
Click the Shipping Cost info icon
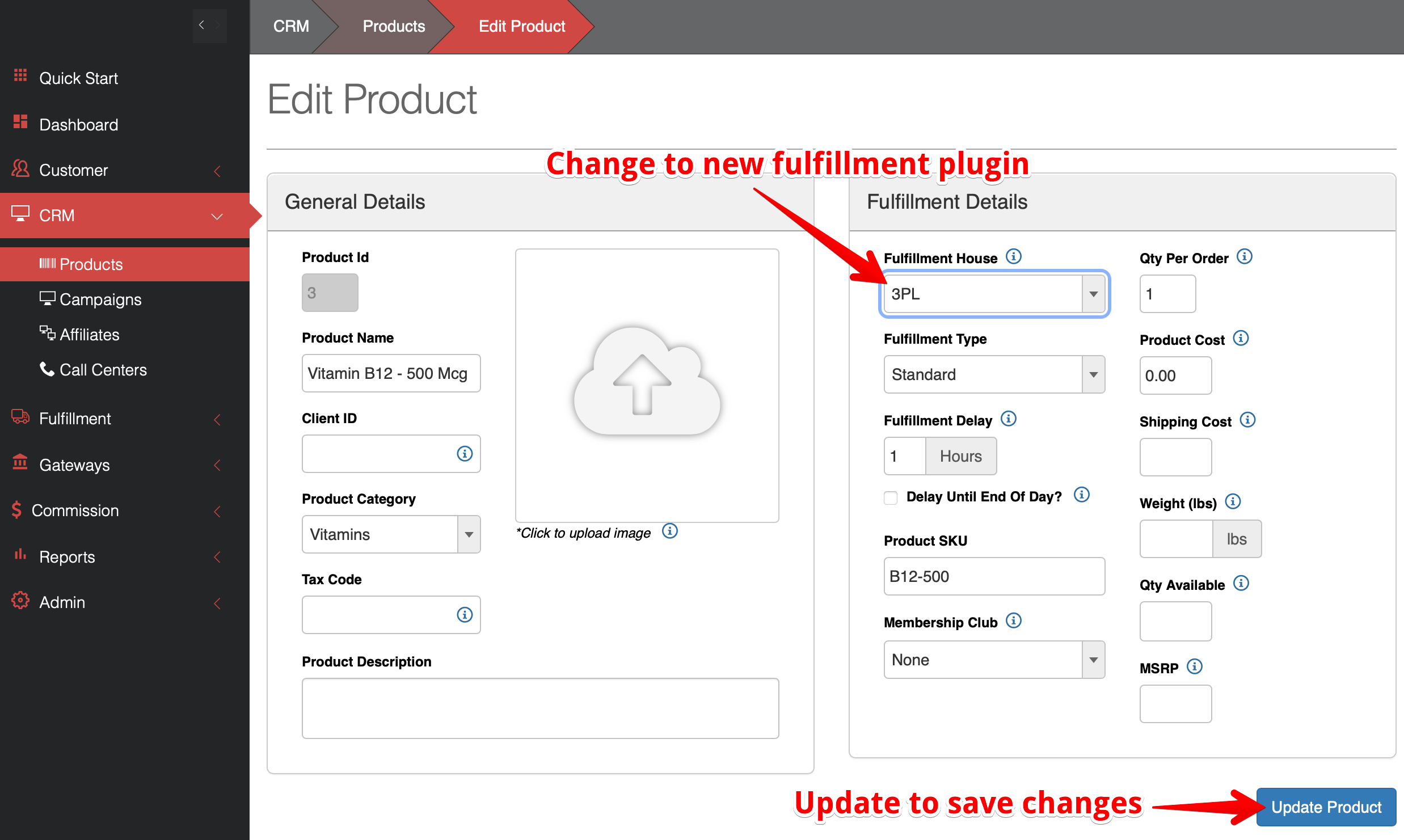[x=1247, y=420]
